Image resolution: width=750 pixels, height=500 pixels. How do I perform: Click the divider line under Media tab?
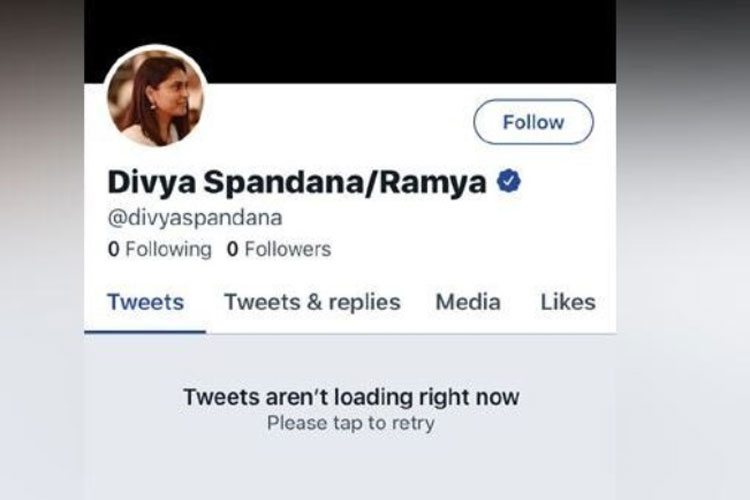pos(468,332)
